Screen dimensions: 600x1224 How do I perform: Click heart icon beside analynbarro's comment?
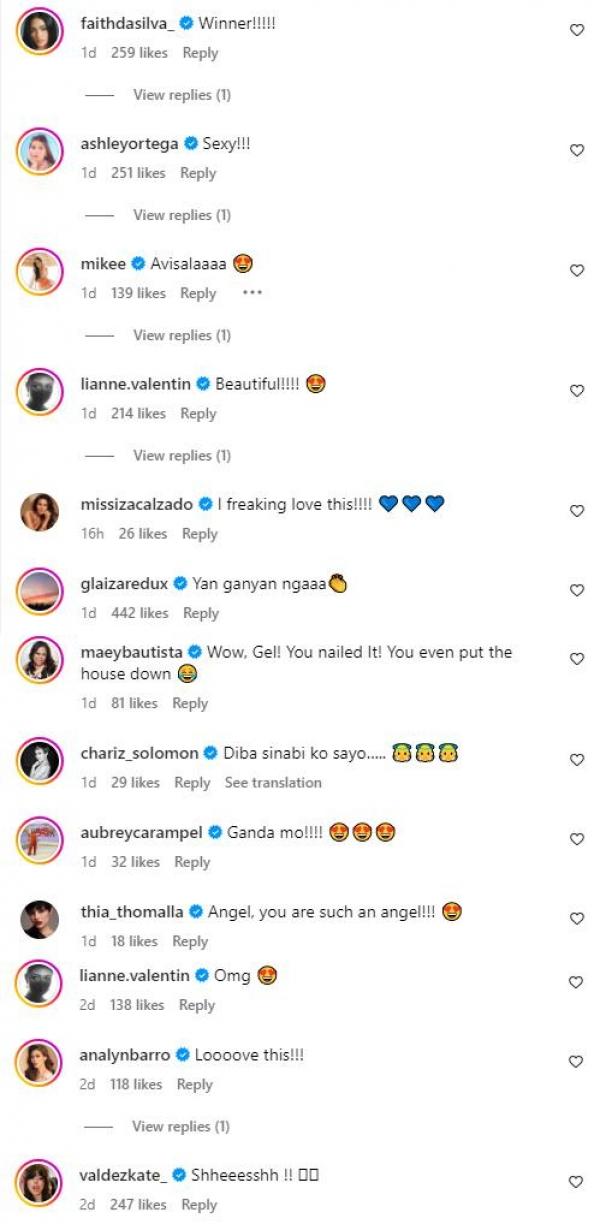(x=576, y=1062)
